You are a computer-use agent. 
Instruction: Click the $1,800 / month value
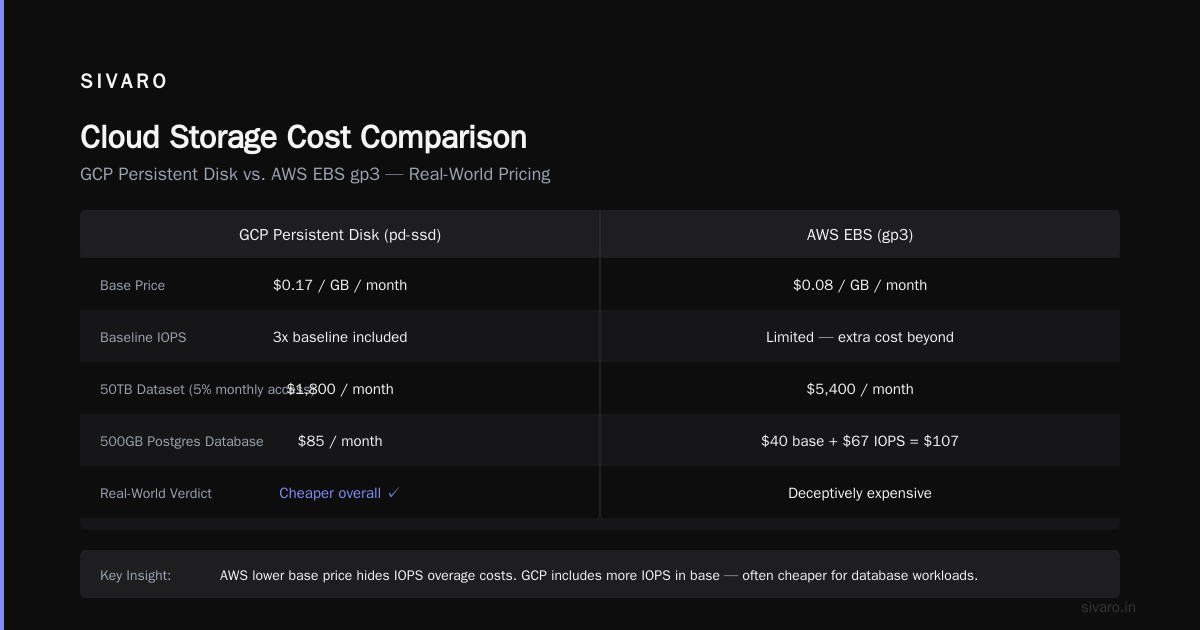pos(340,389)
